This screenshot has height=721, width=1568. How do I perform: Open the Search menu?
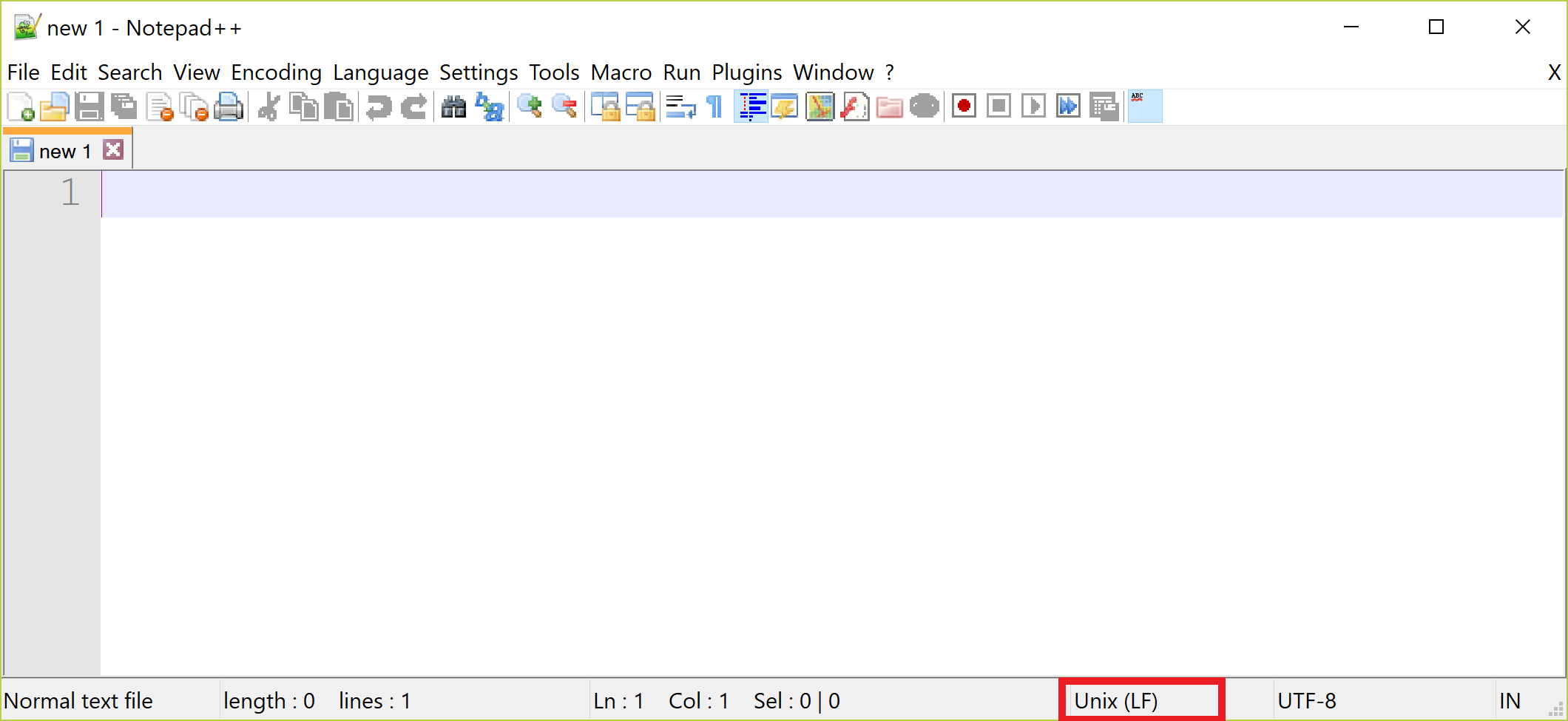[x=130, y=72]
